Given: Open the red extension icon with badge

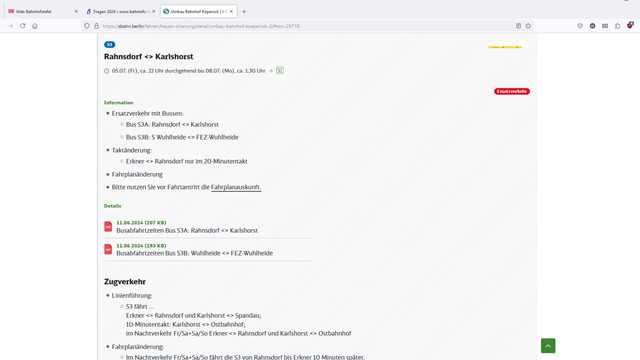Looking at the screenshot, I should point(630,25).
